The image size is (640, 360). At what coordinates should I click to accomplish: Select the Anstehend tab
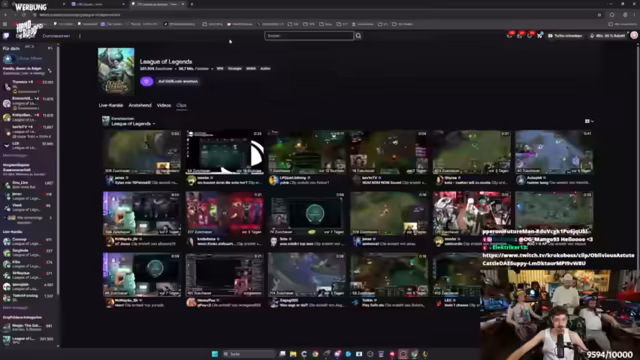click(140, 105)
